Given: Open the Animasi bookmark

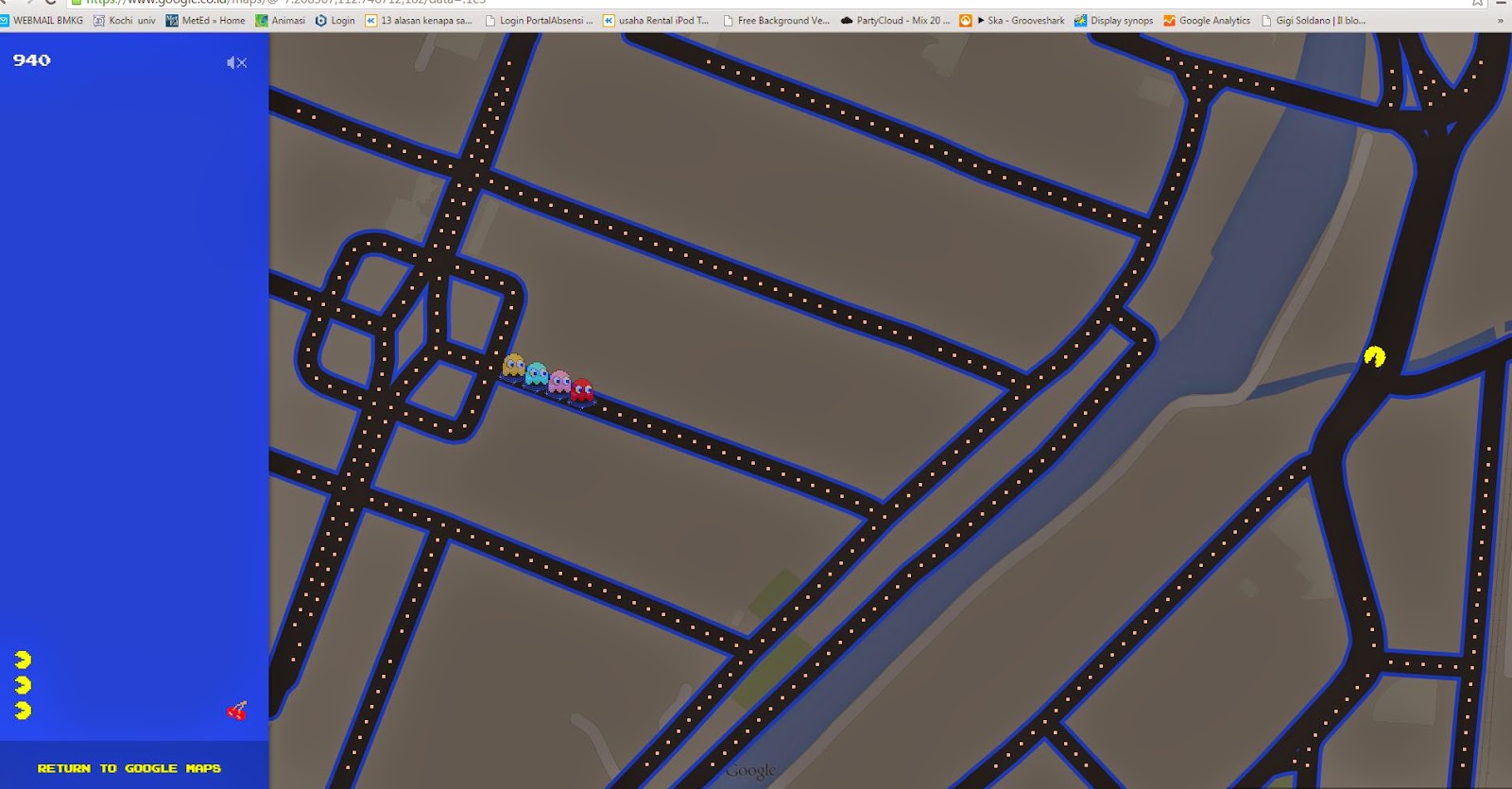Looking at the screenshot, I should click(281, 20).
